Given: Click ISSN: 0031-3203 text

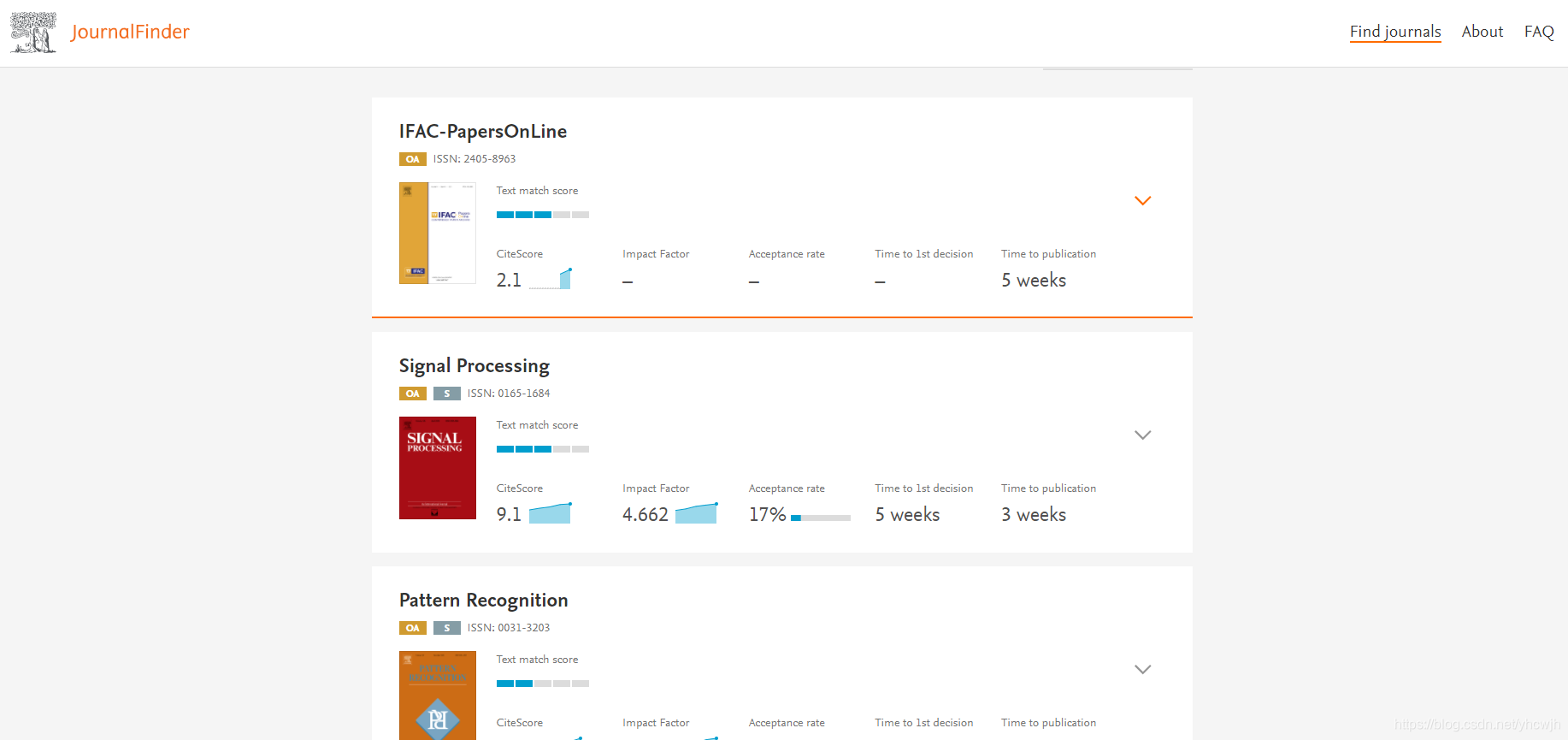Looking at the screenshot, I should (509, 628).
